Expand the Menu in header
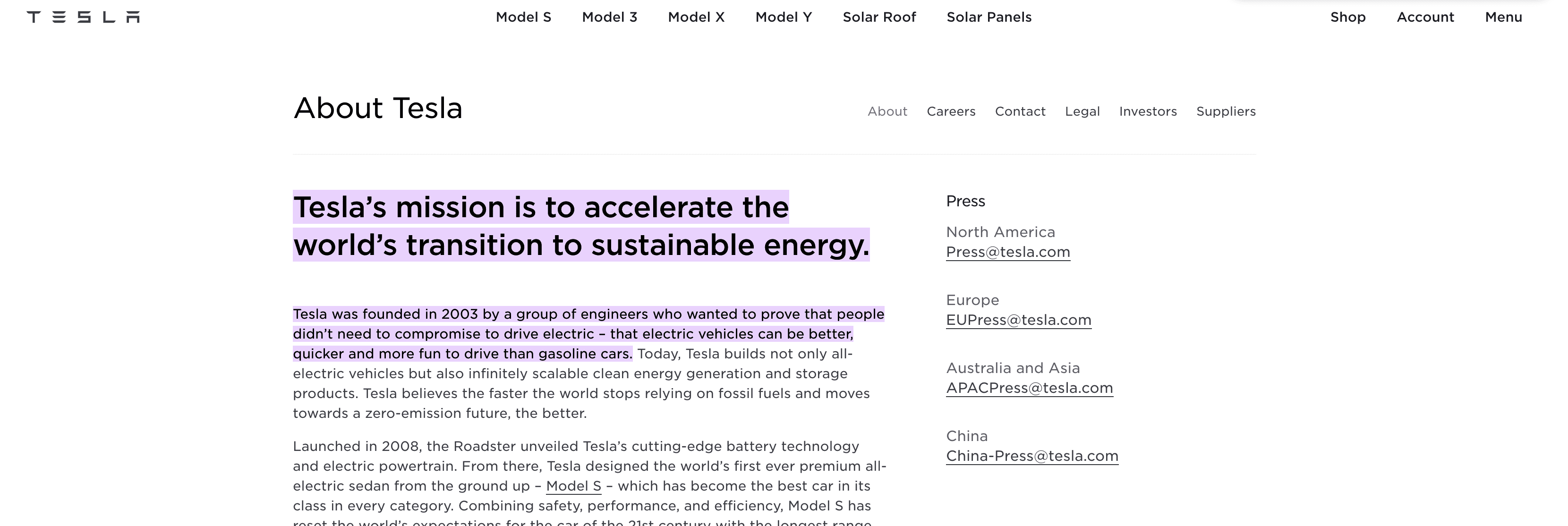Viewport: 1568px width, 526px height. [x=1503, y=17]
